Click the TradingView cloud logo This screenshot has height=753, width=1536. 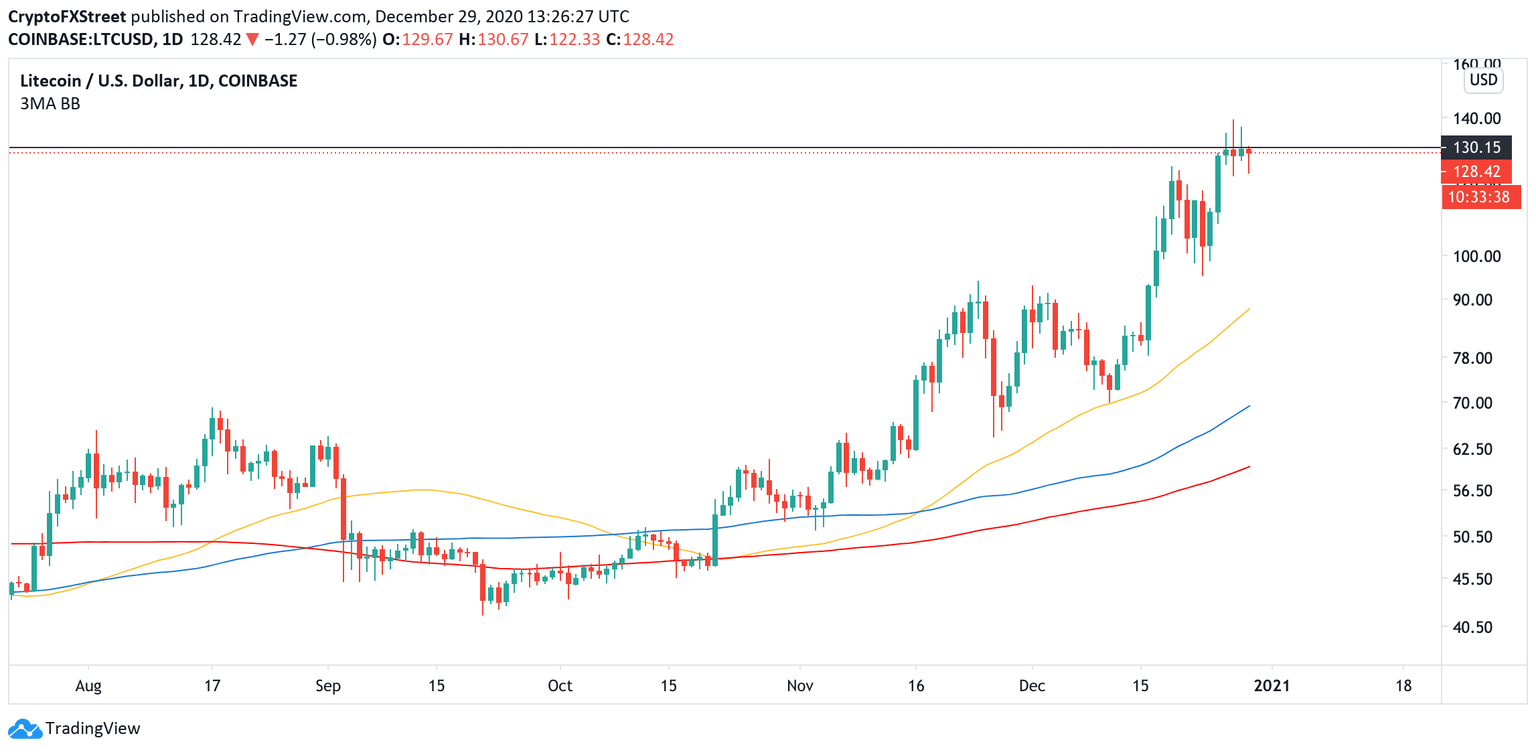tap(23, 727)
